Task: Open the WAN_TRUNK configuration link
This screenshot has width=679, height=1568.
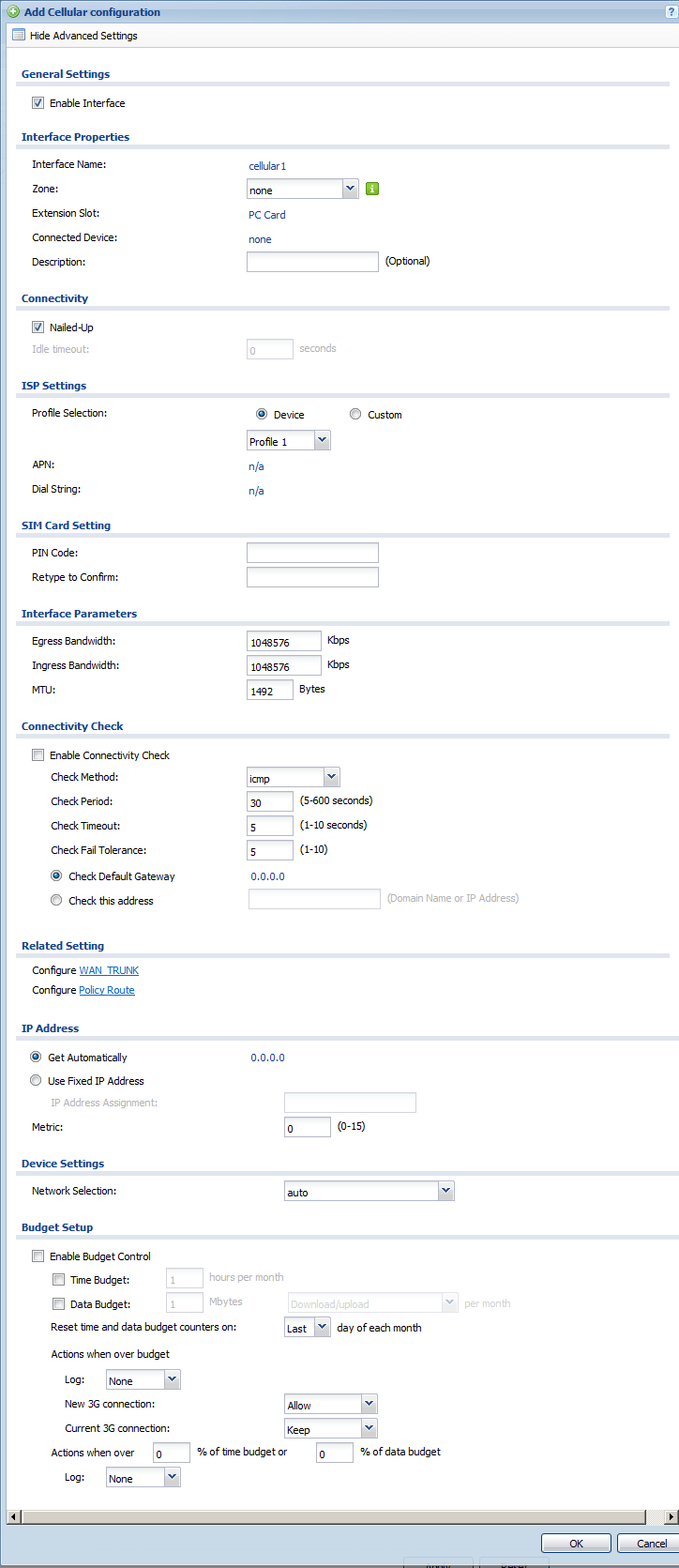Action: (x=109, y=970)
